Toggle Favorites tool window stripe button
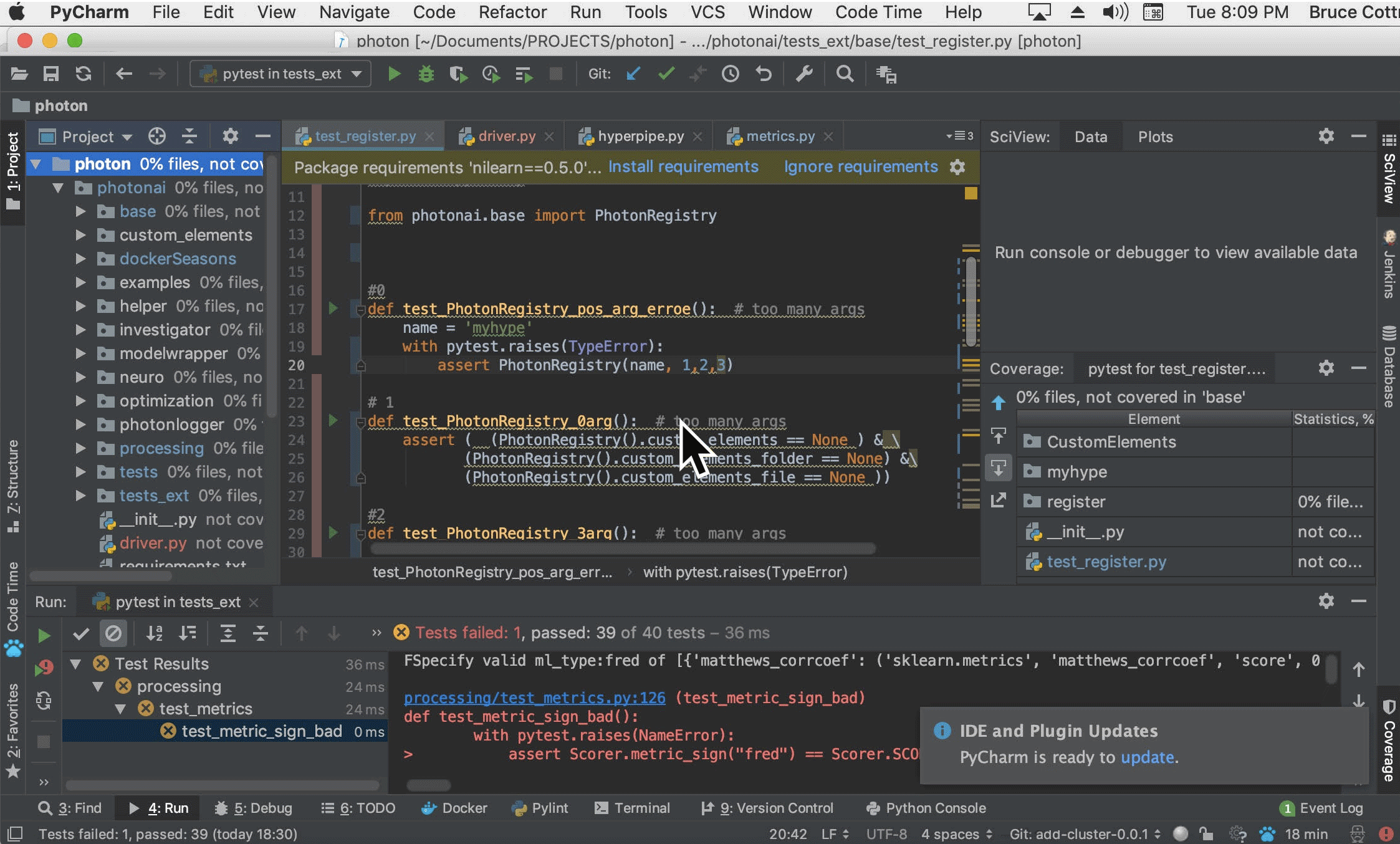 point(12,731)
